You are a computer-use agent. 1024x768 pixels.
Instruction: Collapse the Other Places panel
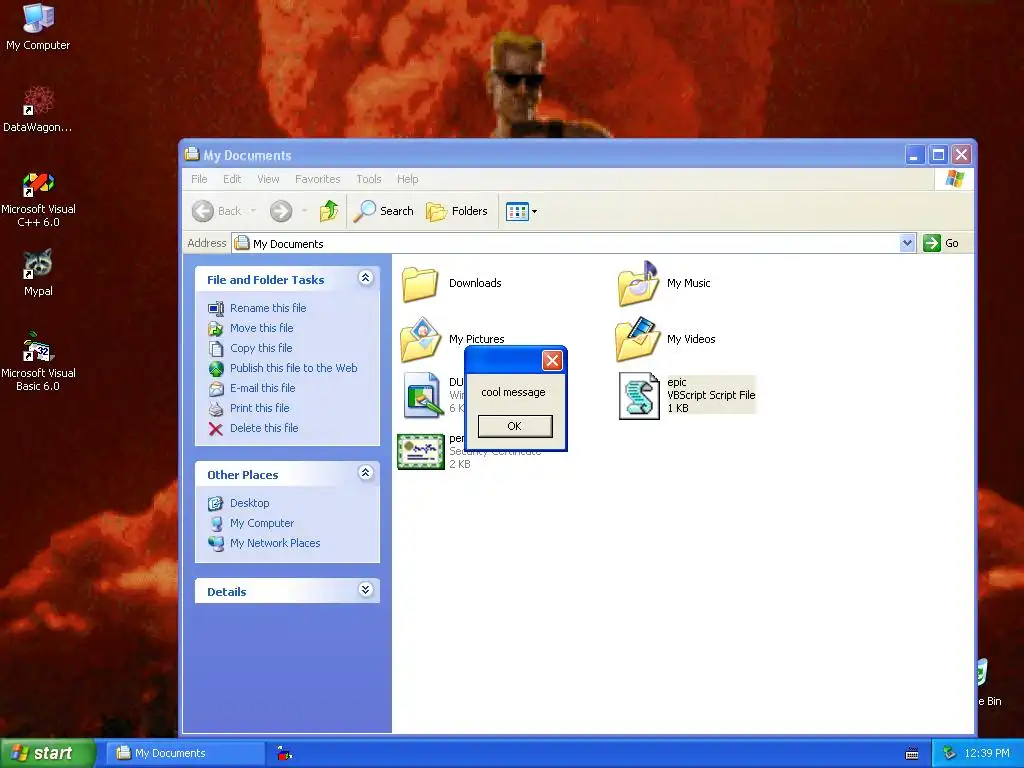click(366, 473)
